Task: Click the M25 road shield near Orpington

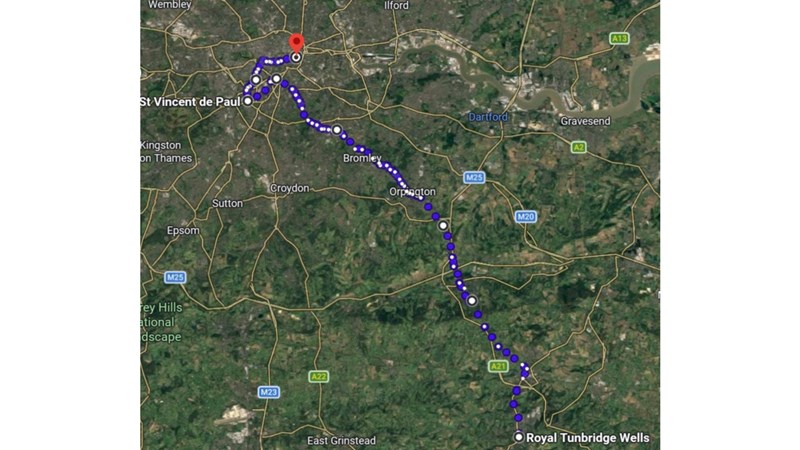Action: point(474,178)
